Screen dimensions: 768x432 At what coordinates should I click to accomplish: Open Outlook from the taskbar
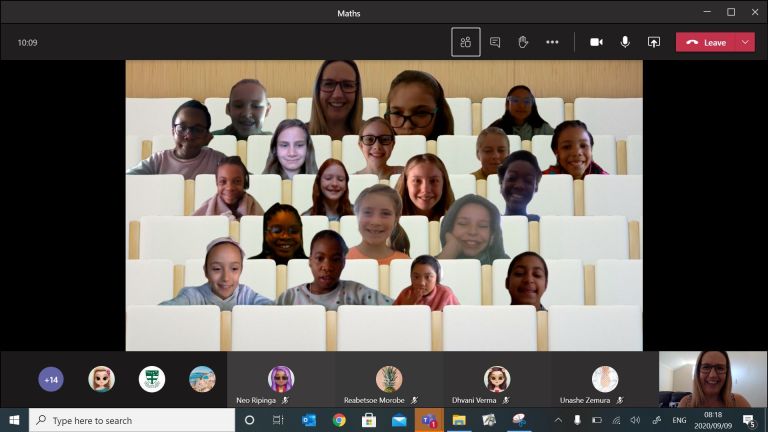[x=309, y=420]
